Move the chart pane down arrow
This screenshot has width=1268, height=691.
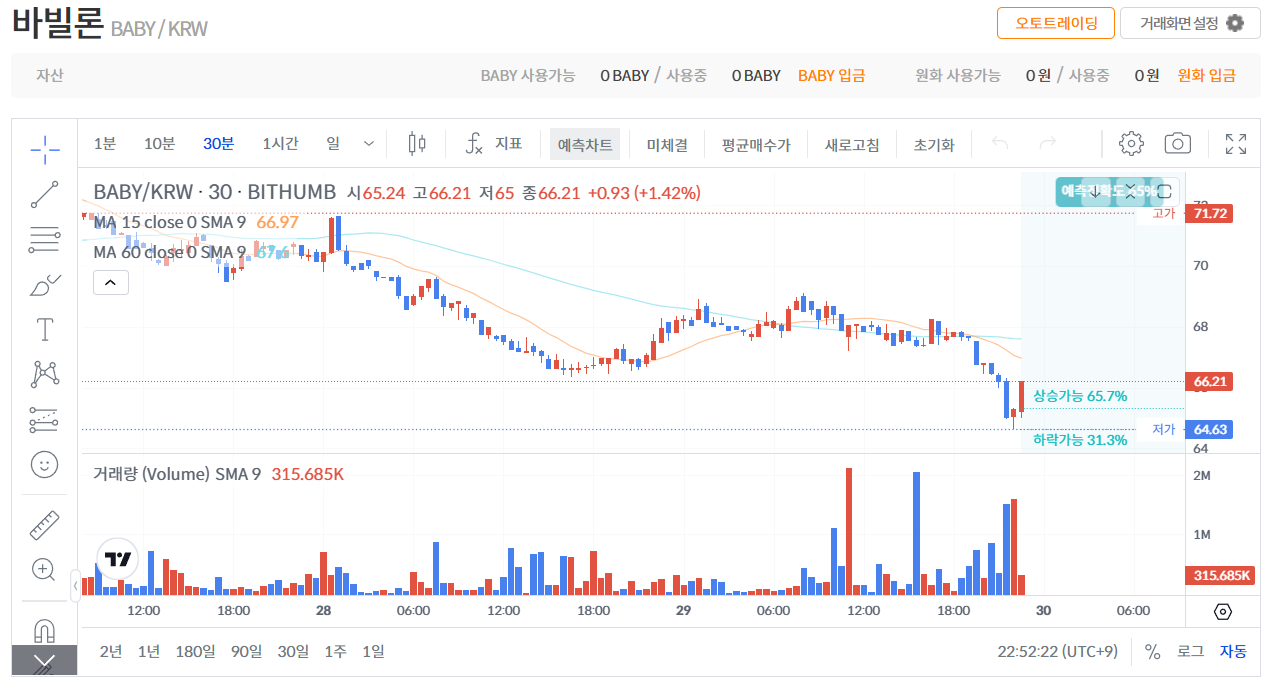pyautogui.click(x=1094, y=191)
